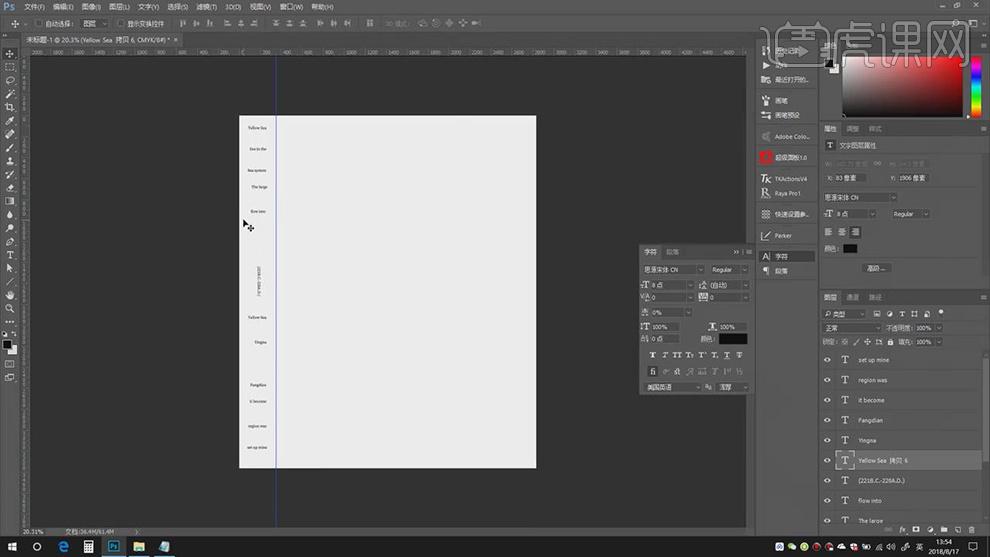Hide the 'Fangdian' layer
Image resolution: width=990 pixels, height=557 pixels.
827,420
